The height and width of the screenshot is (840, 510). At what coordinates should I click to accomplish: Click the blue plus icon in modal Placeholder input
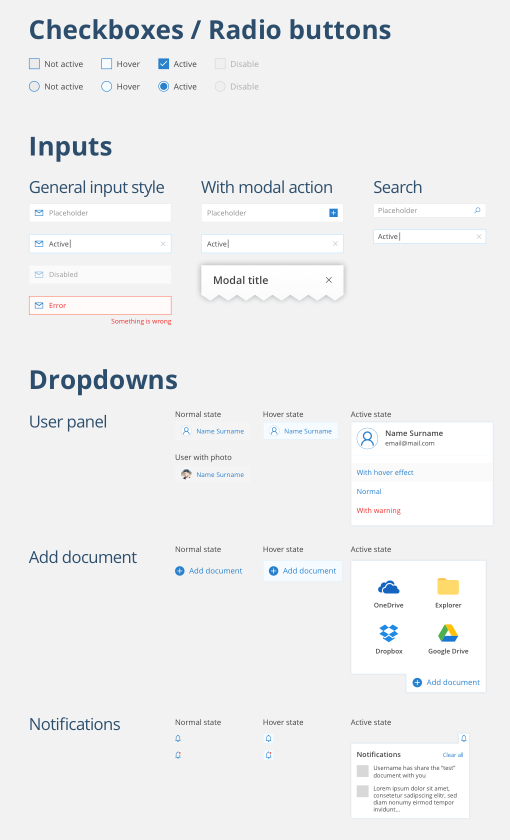[x=333, y=213]
